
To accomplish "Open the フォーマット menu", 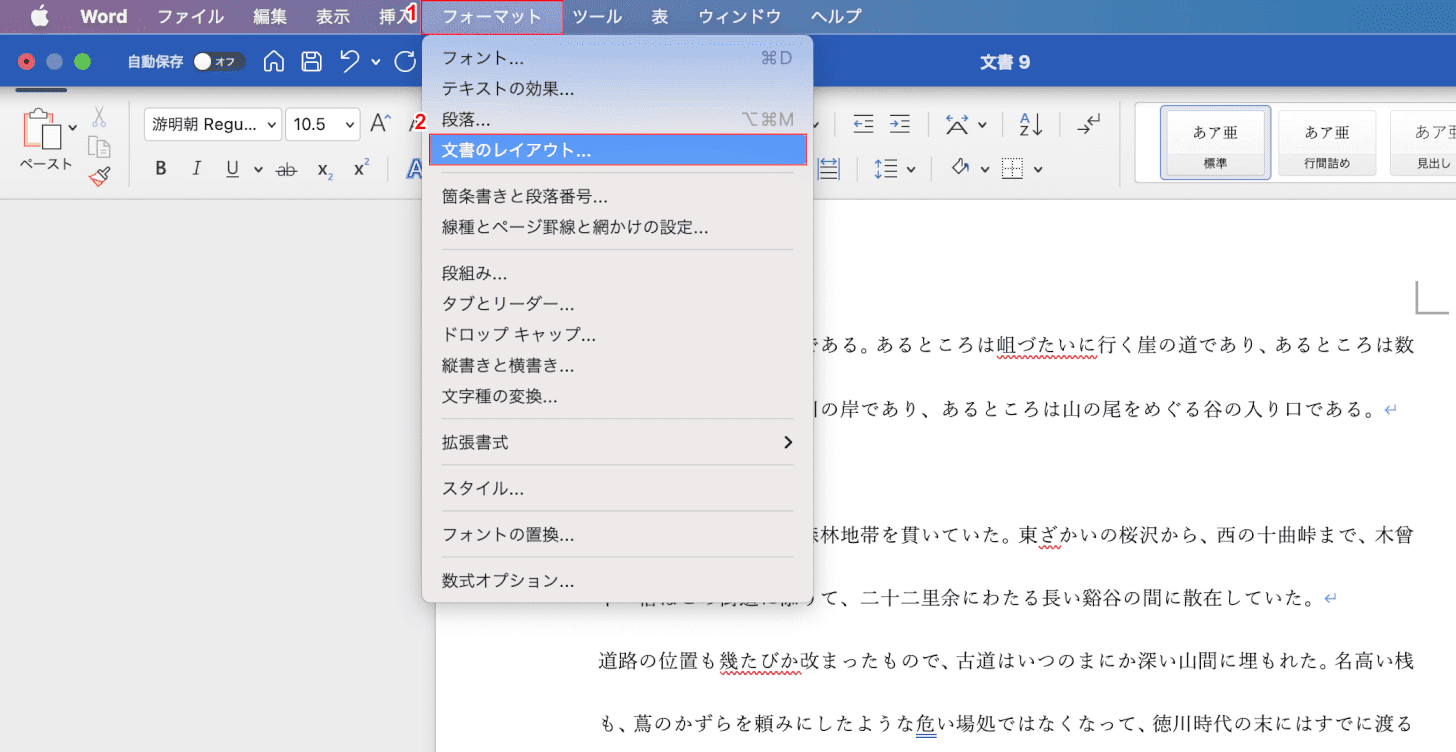I will (492, 16).
